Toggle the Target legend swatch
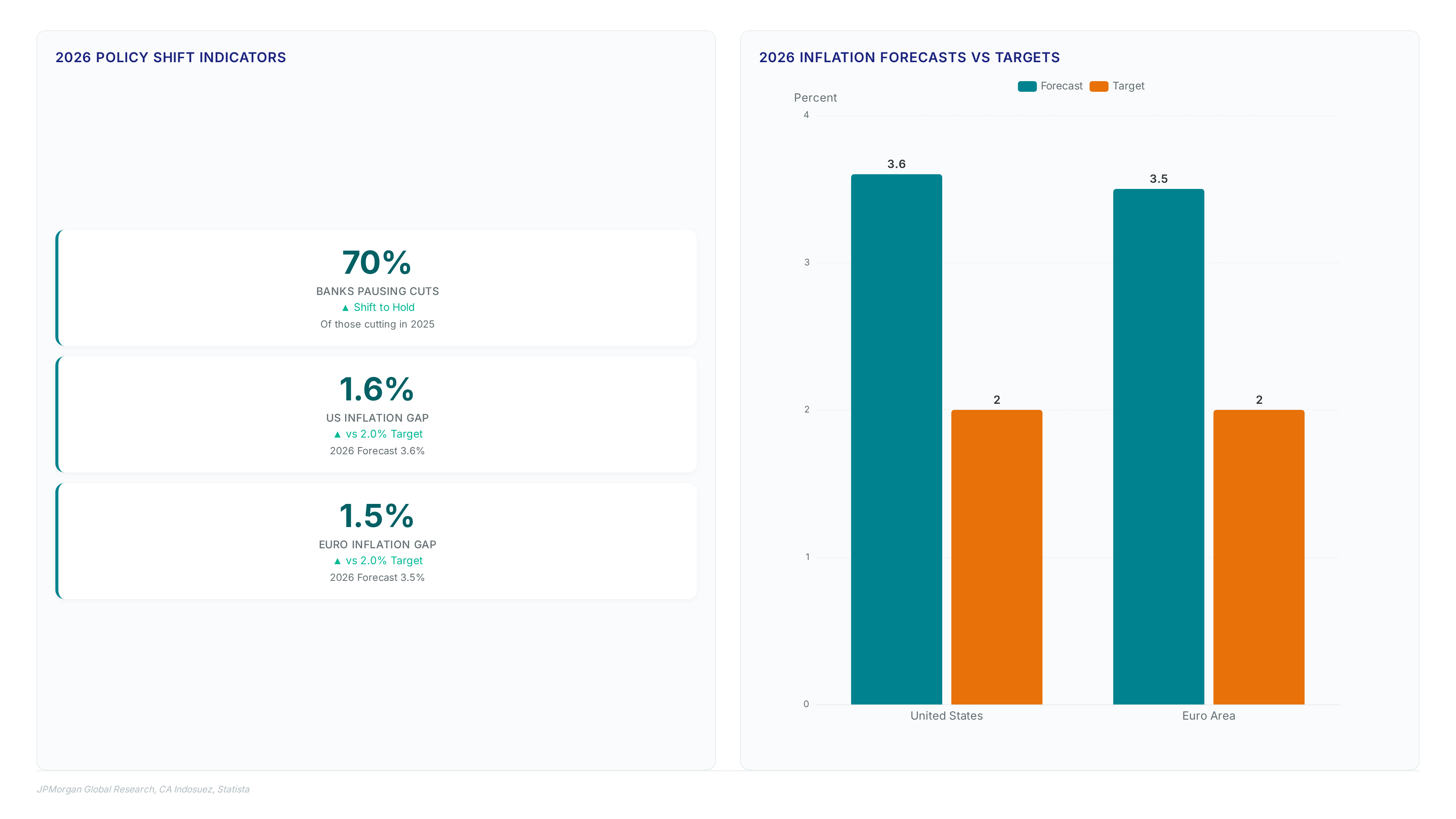Screen dimensions: 1456x819 click(1099, 86)
